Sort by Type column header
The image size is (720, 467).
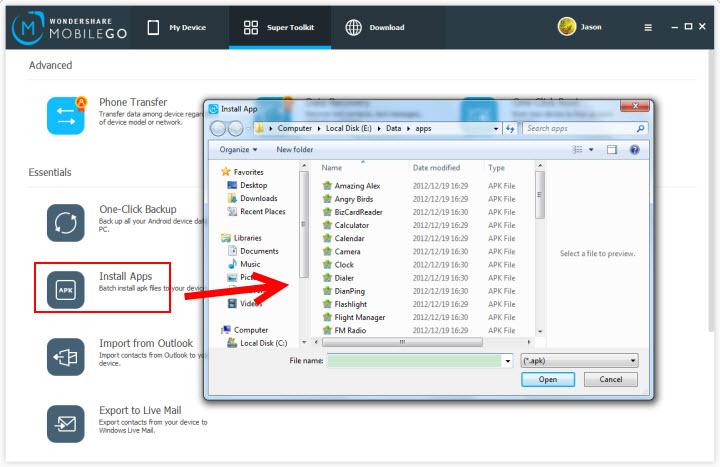496,168
